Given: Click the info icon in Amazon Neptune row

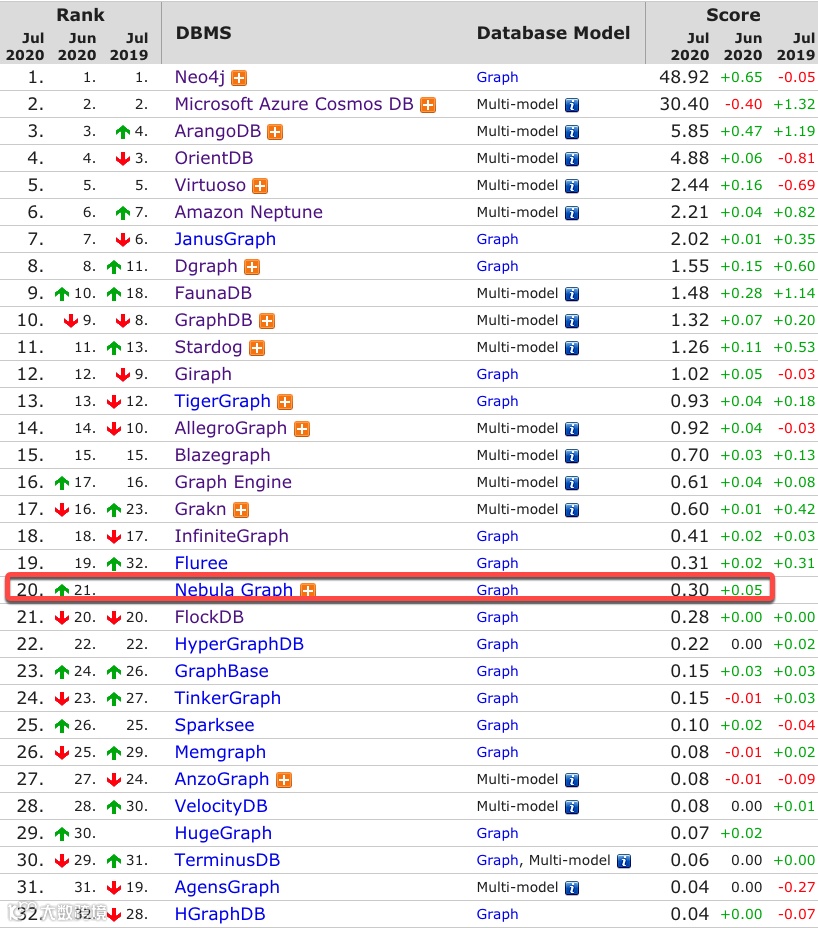Looking at the screenshot, I should [572, 213].
